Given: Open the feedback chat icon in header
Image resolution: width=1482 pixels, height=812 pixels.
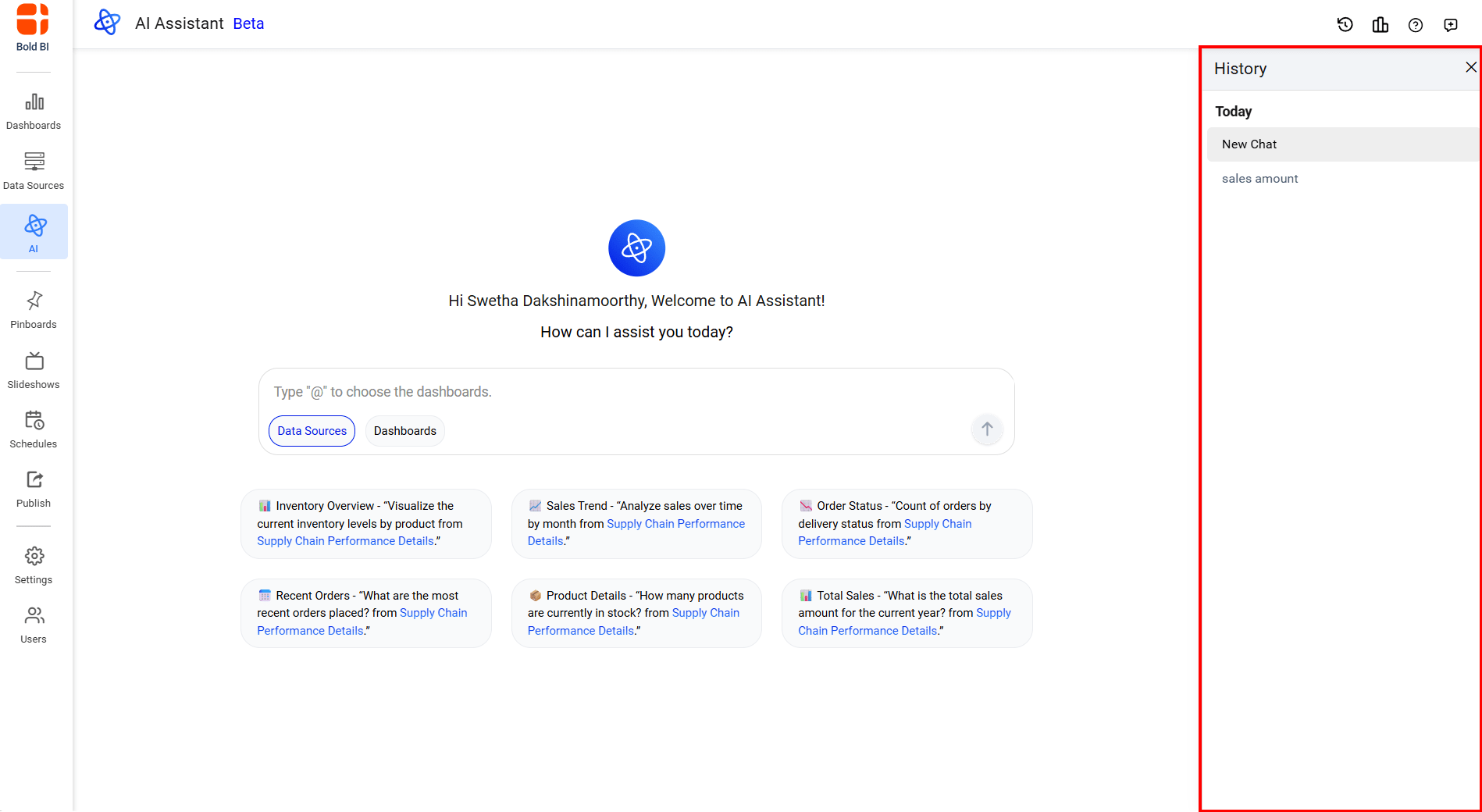Looking at the screenshot, I should 1450,25.
